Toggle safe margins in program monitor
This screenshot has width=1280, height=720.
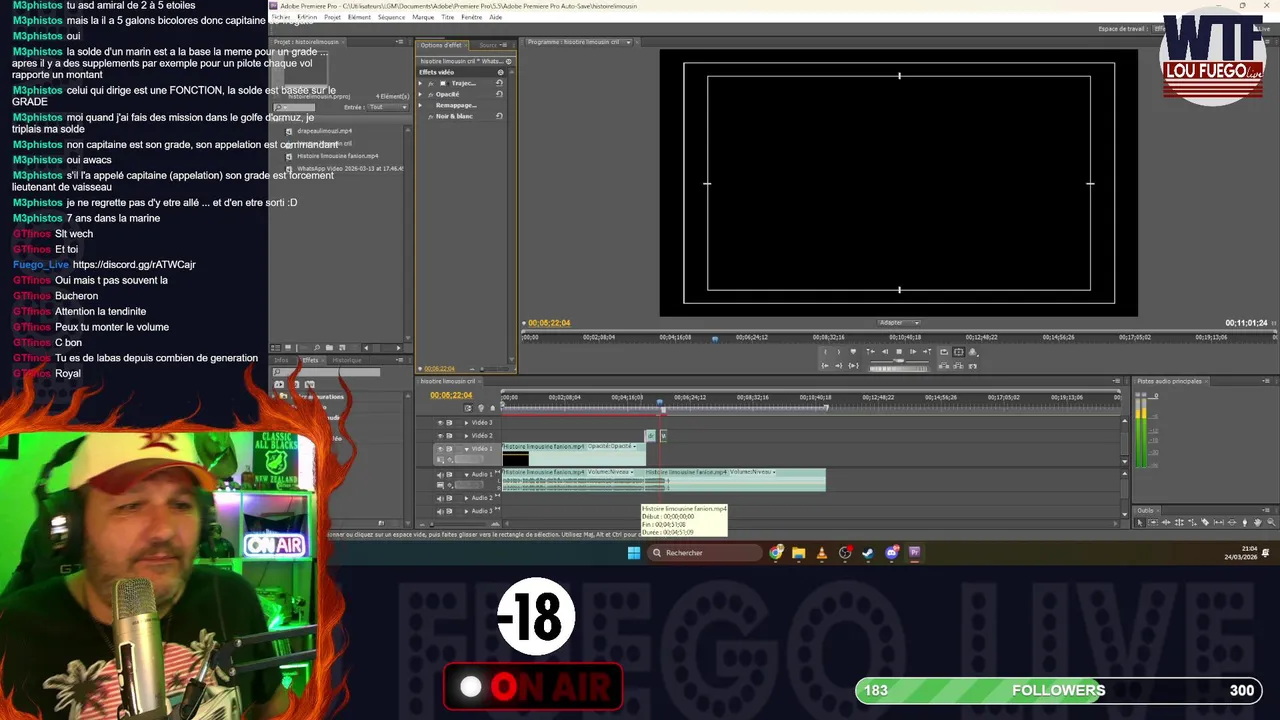[x=958, y=352]
